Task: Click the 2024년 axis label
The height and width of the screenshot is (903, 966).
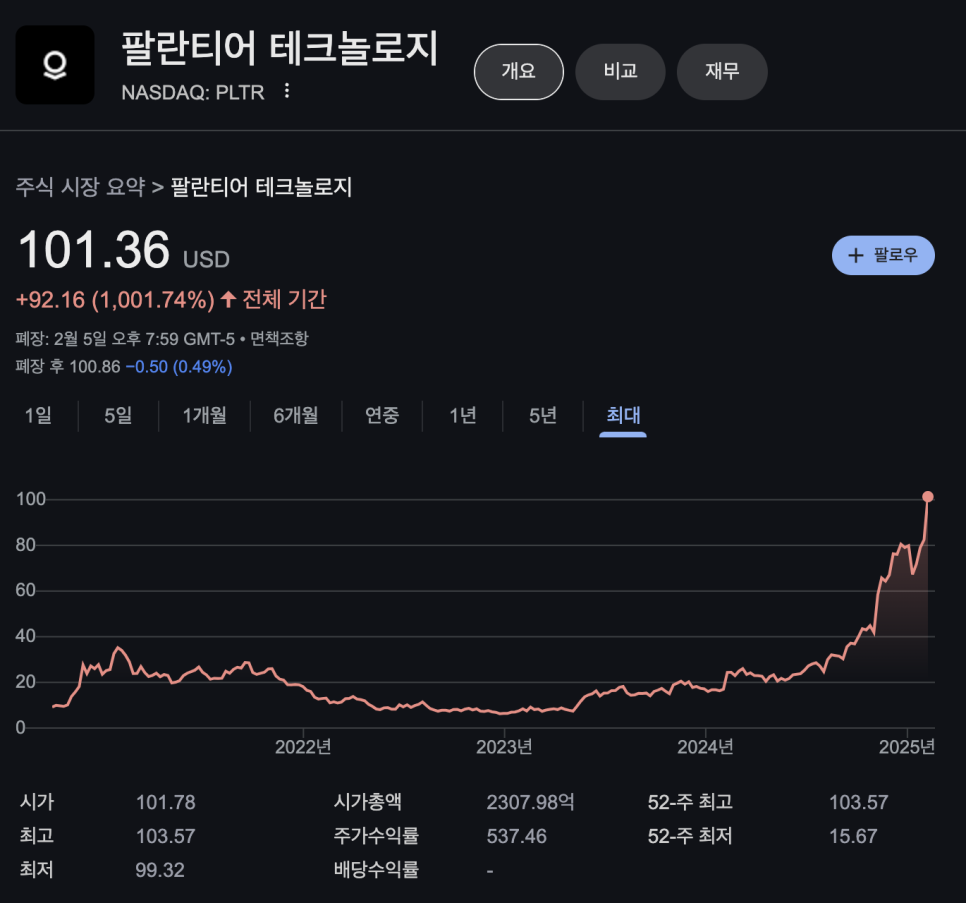Action: pyautogui.click(x=705, y=747)
